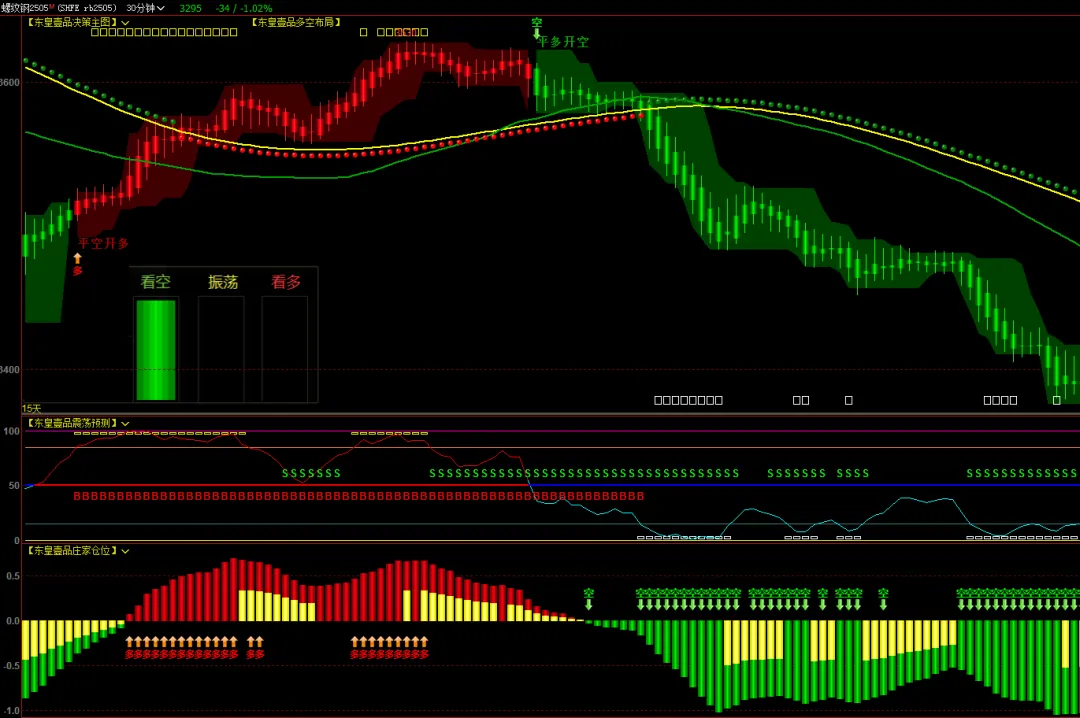
Task: Click the 50 level in oscillator axis
Action: (14, 486)
